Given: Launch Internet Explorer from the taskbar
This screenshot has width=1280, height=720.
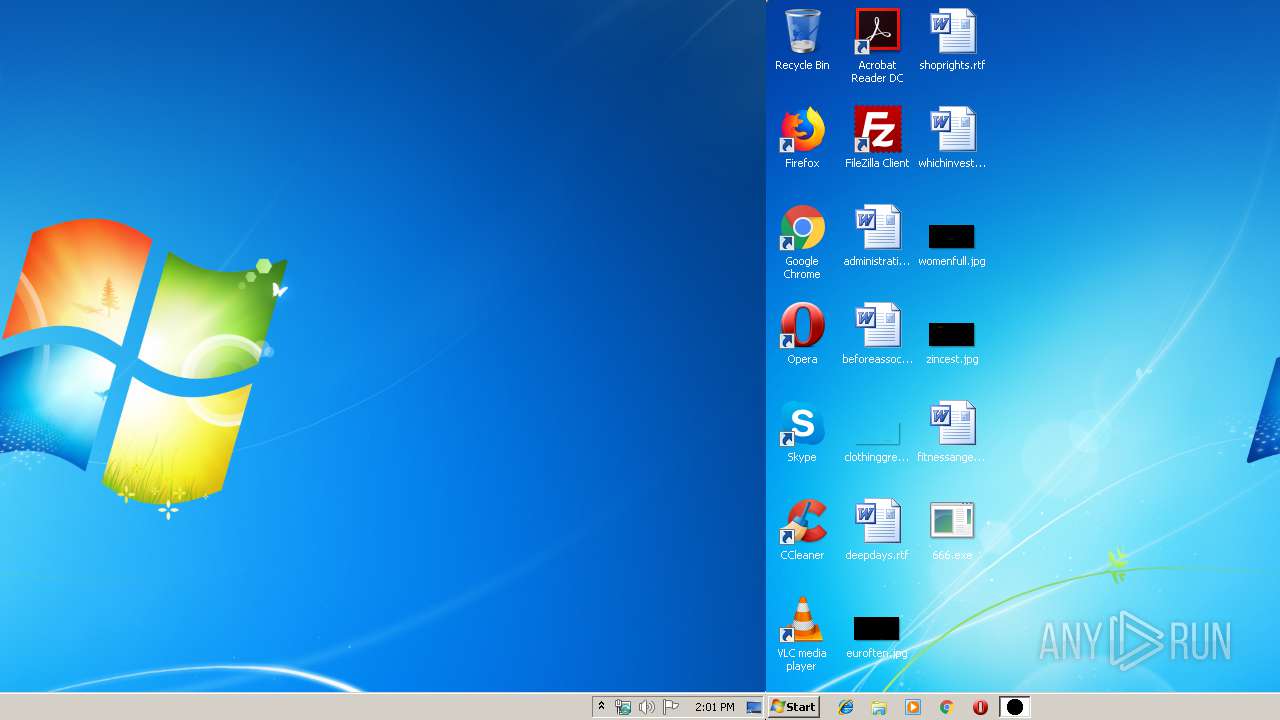Looking at the screenshot, I should 846,707.
